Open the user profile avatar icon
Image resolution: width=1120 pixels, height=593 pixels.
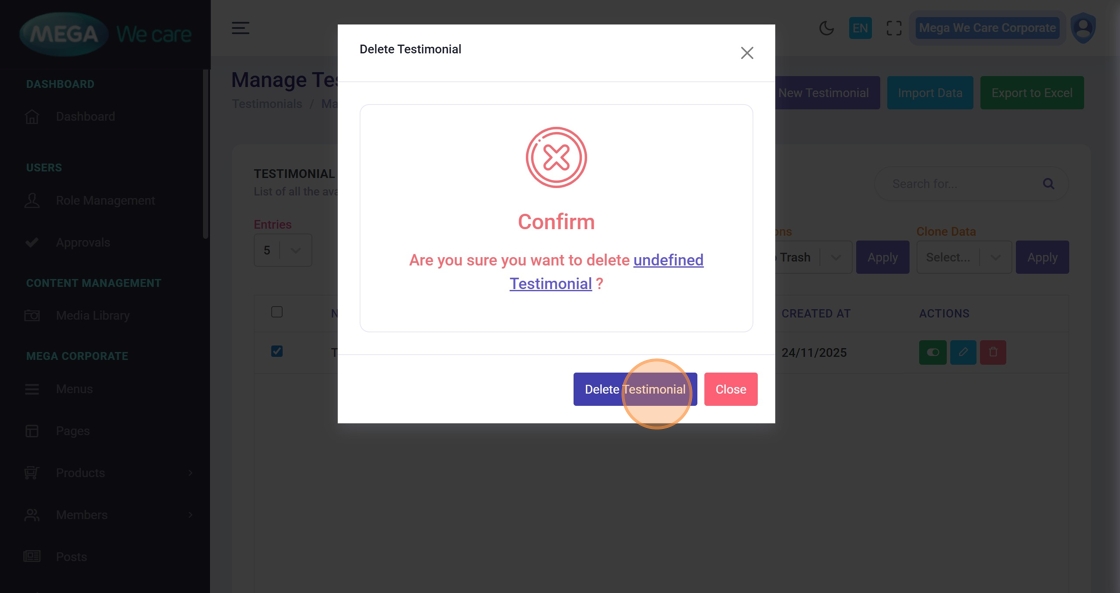point(1083,28)
